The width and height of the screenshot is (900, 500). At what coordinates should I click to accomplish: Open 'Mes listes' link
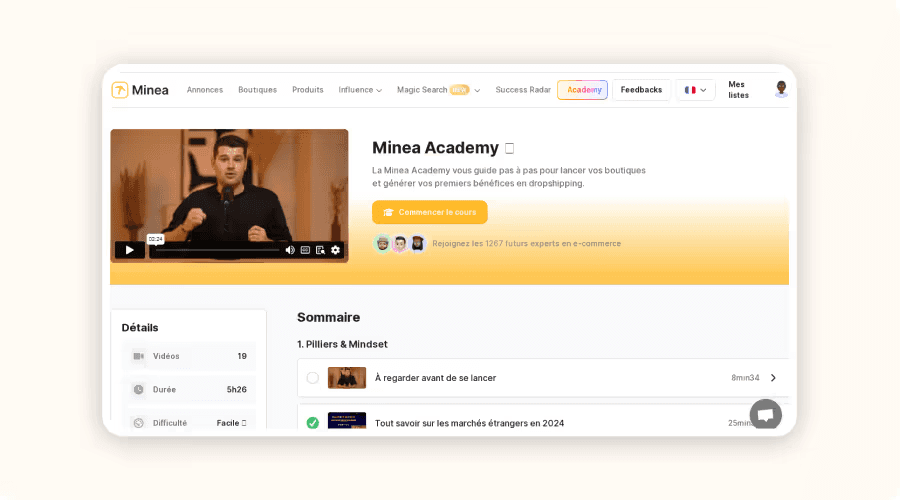pyautogui.click(x=738, y=90)
